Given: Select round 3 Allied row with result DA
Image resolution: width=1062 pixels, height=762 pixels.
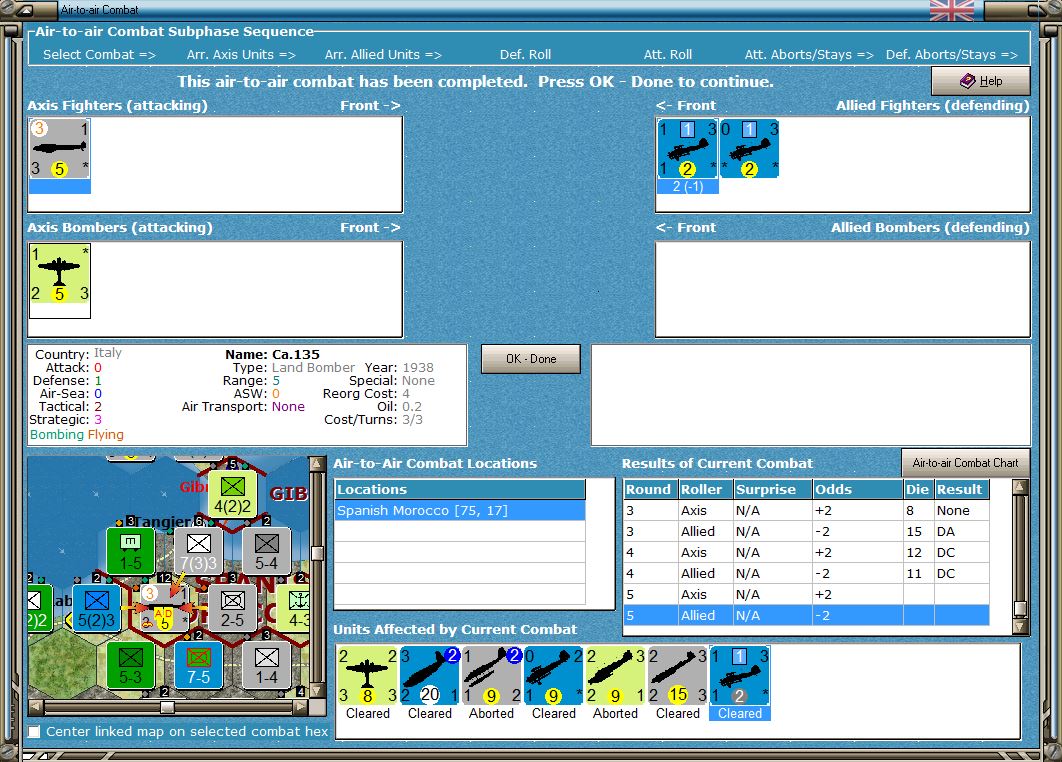Looking at the screenshot, I should [806, 532].
